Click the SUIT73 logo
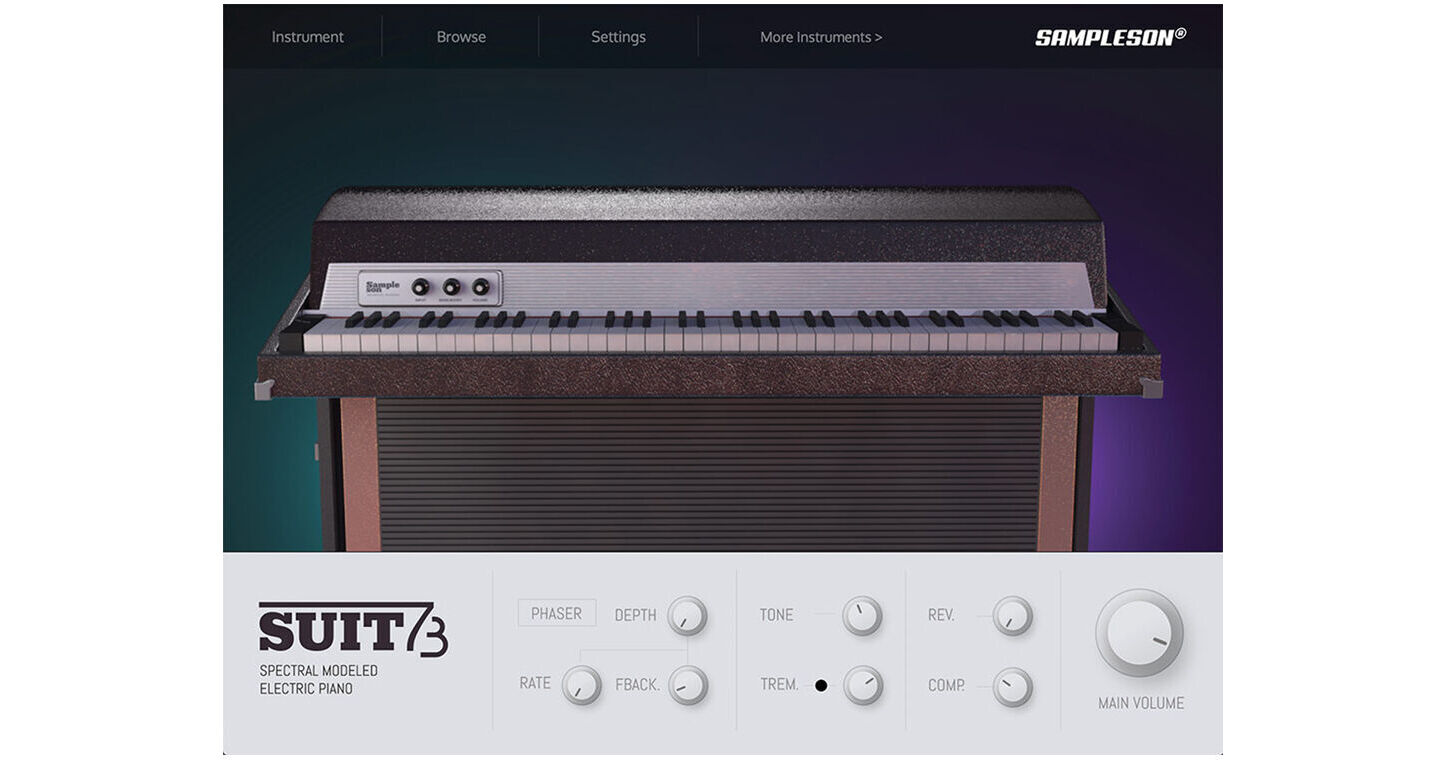 click(x=352, y=628)
